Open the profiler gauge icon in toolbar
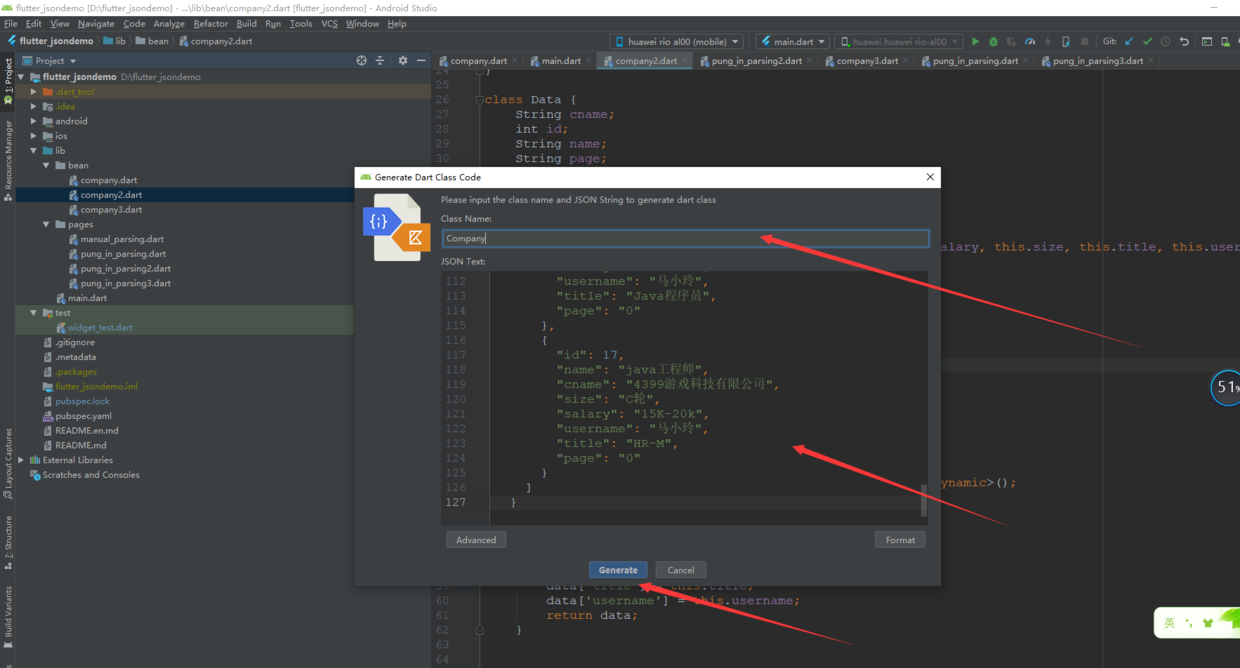The height and width of the screenshot is (668, 1240). [1030, 42]
